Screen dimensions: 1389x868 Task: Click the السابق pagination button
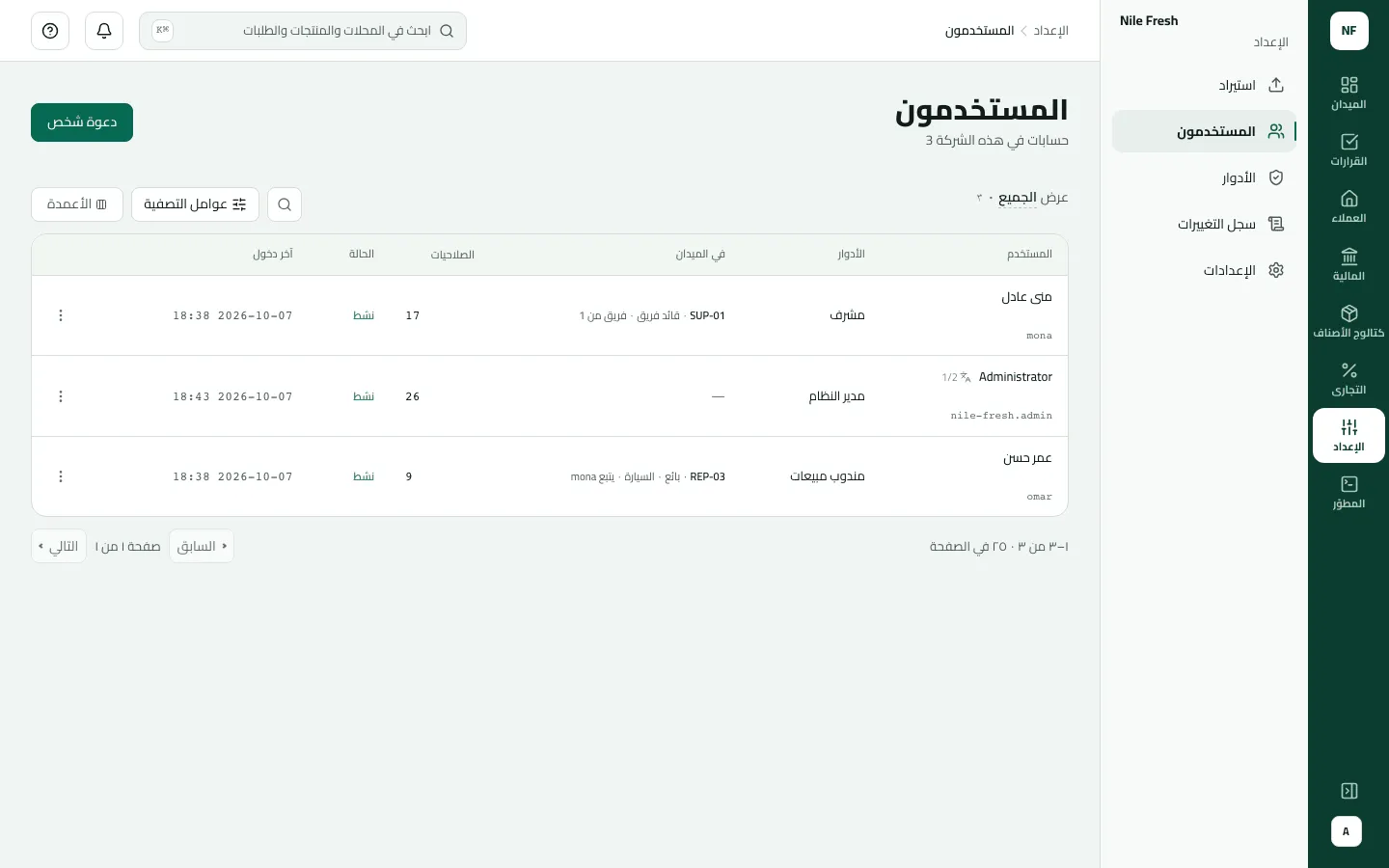(x=202, y=546)
